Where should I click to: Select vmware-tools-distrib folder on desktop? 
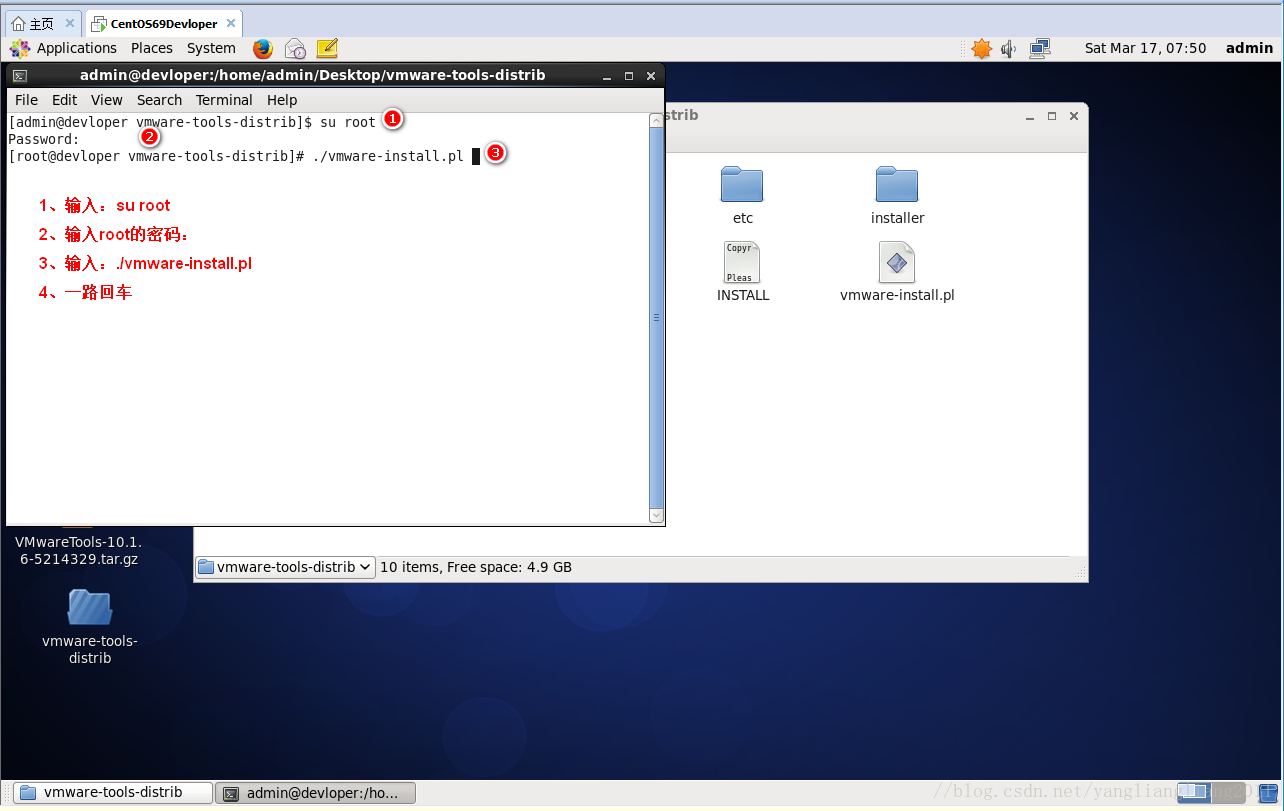coord(90,627)
